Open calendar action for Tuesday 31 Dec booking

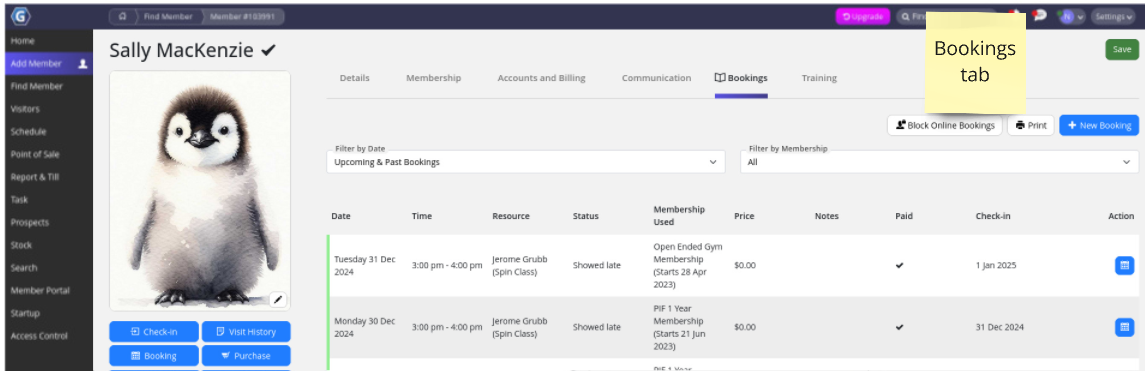coord(1125,265)
